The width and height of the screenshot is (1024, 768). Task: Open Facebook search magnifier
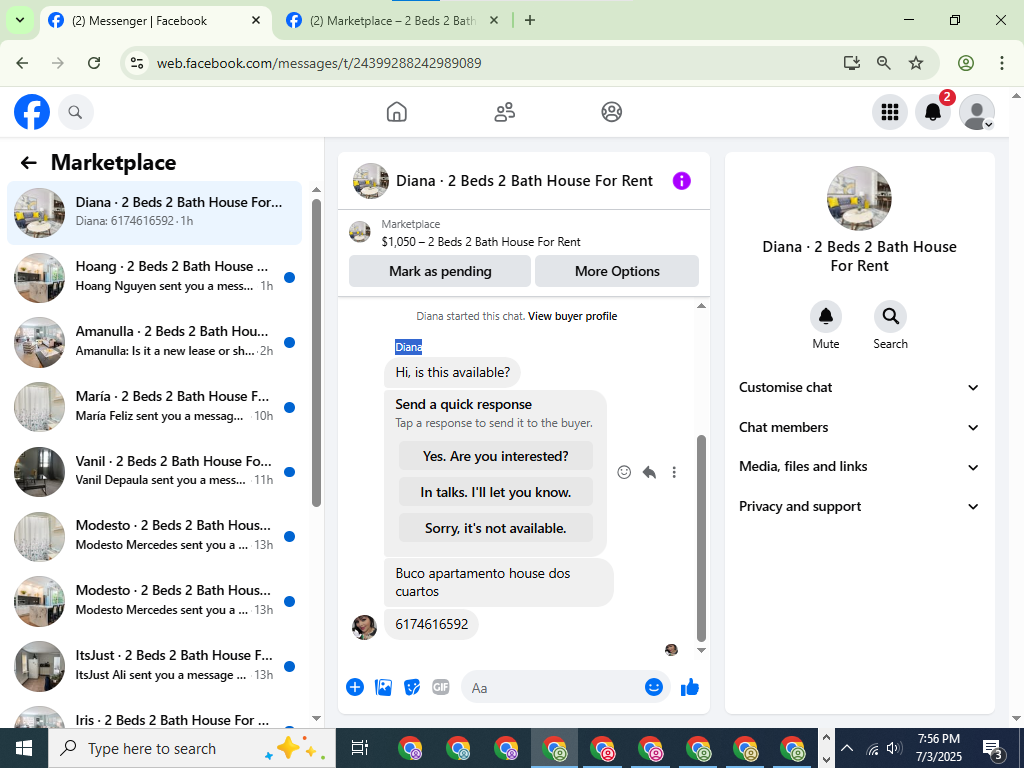(x=76, y=112)
